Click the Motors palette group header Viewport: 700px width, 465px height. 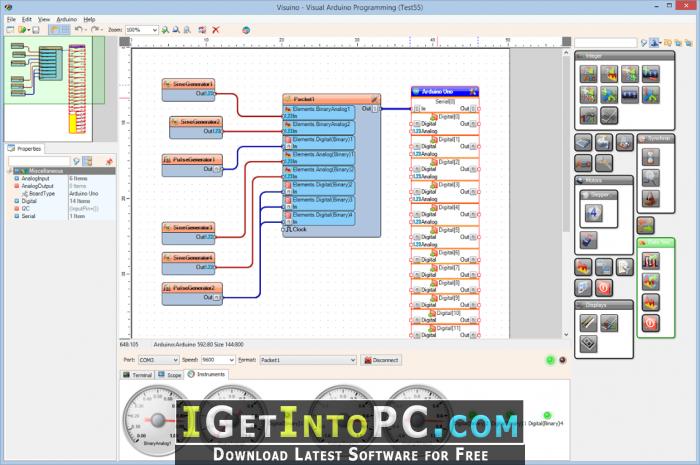pos(604,180)
